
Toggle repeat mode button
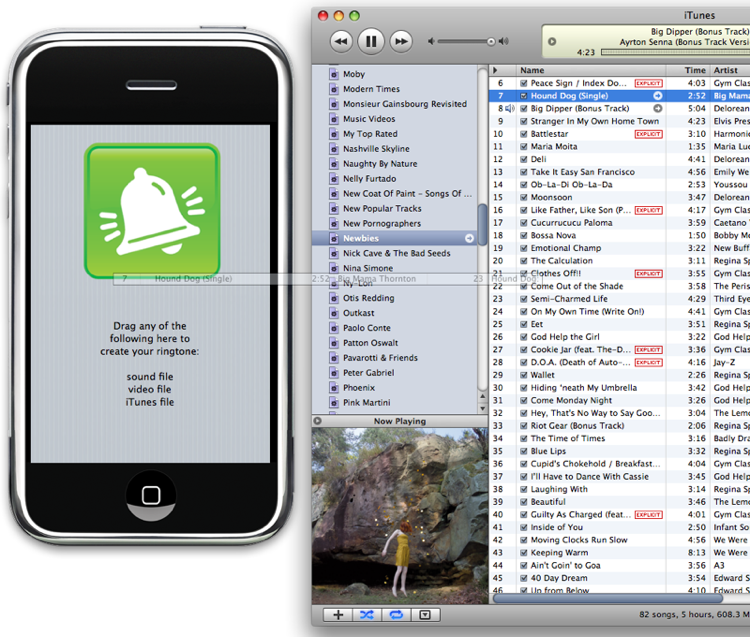[x=396, y=615]
